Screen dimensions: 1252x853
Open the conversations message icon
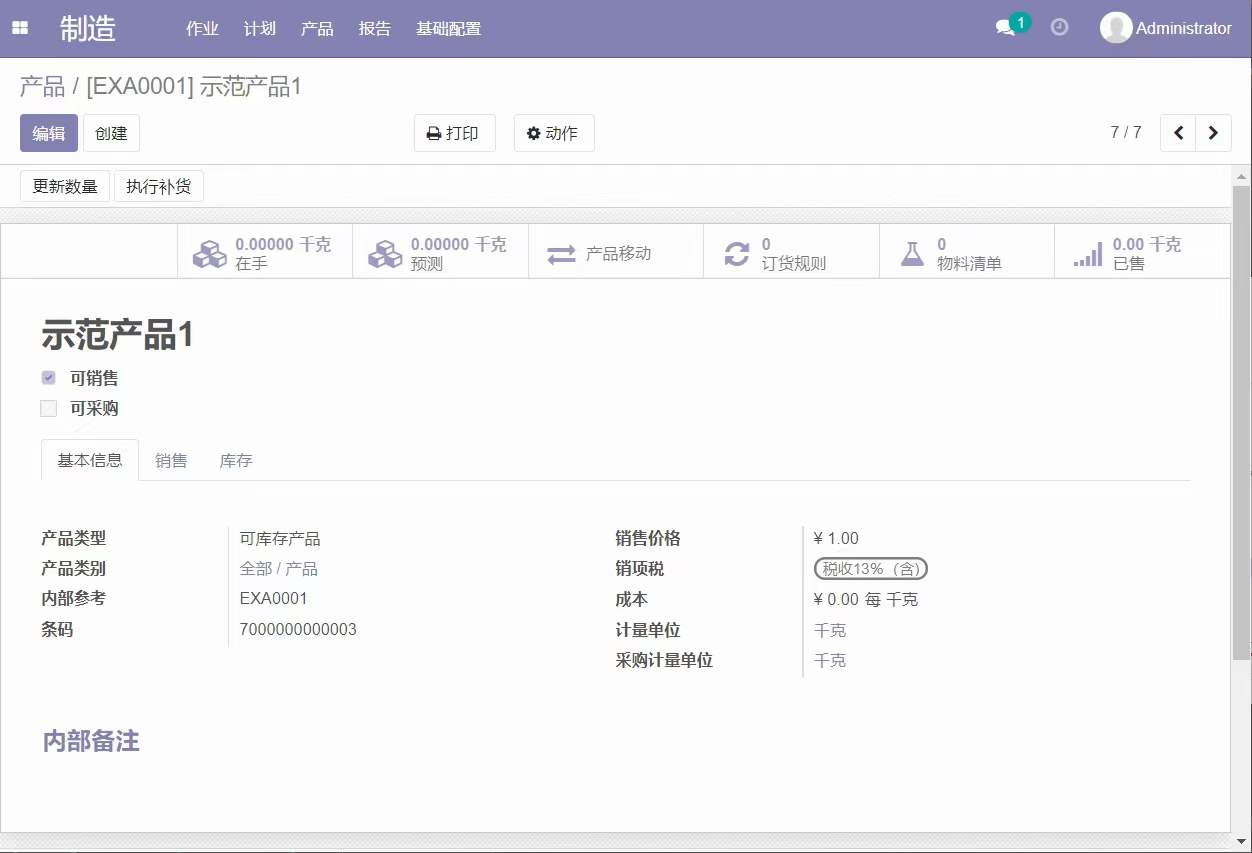1006,28
